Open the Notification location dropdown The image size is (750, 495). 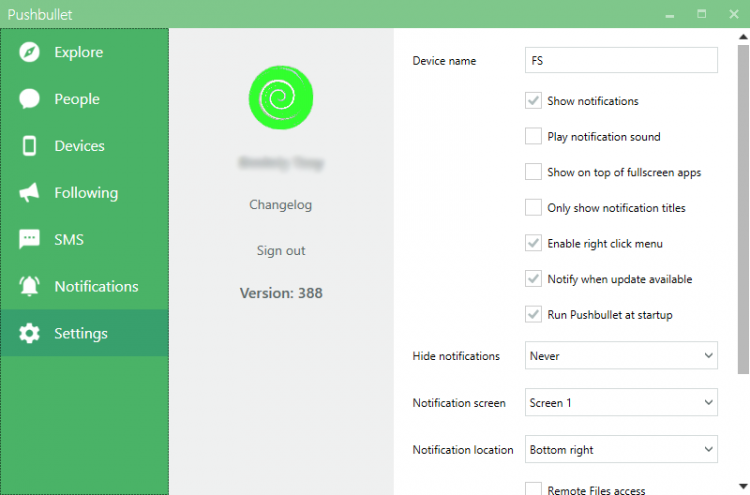(x=621, y=449)
